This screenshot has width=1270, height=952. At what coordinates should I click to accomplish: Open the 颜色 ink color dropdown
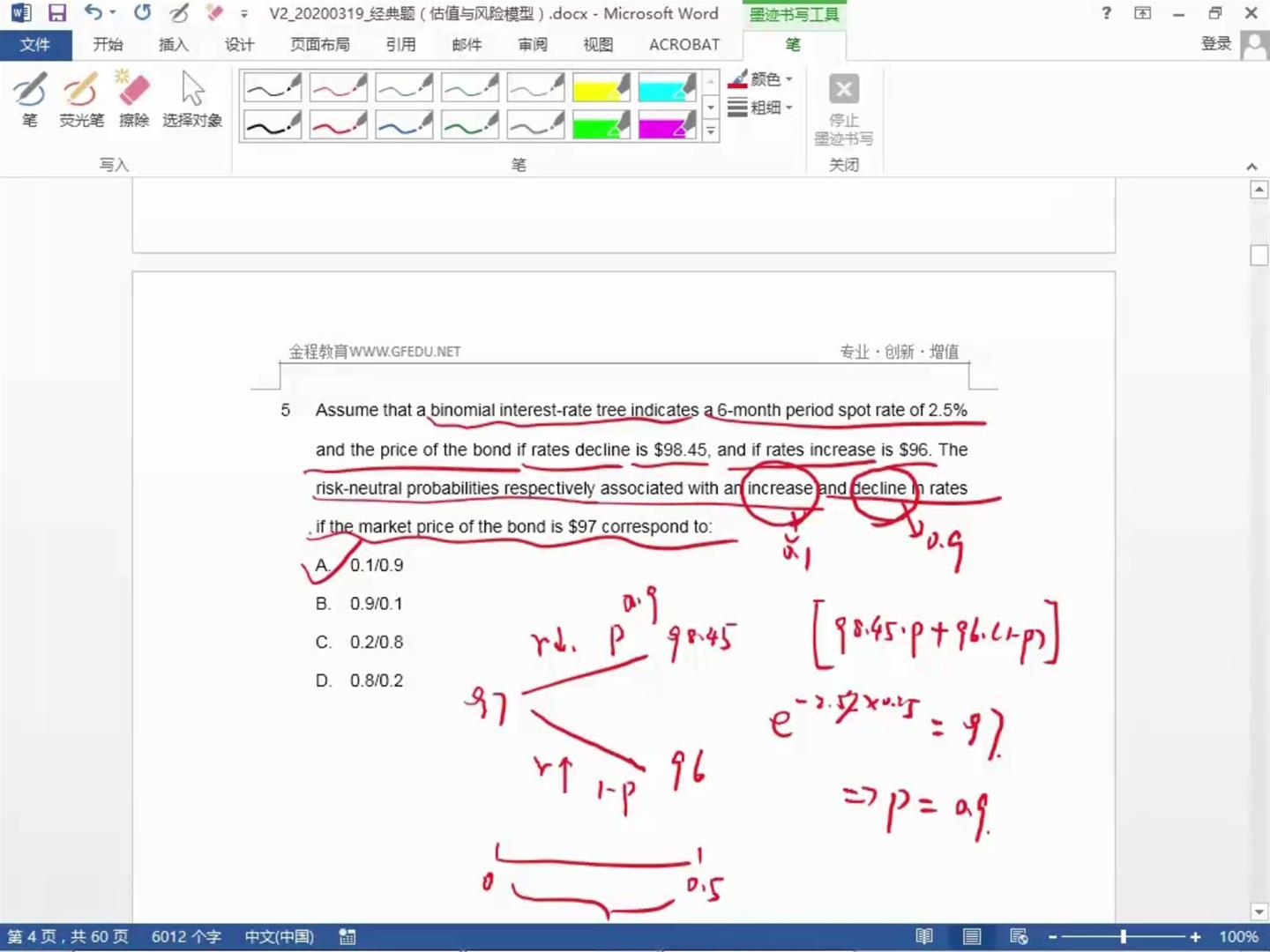761,79
